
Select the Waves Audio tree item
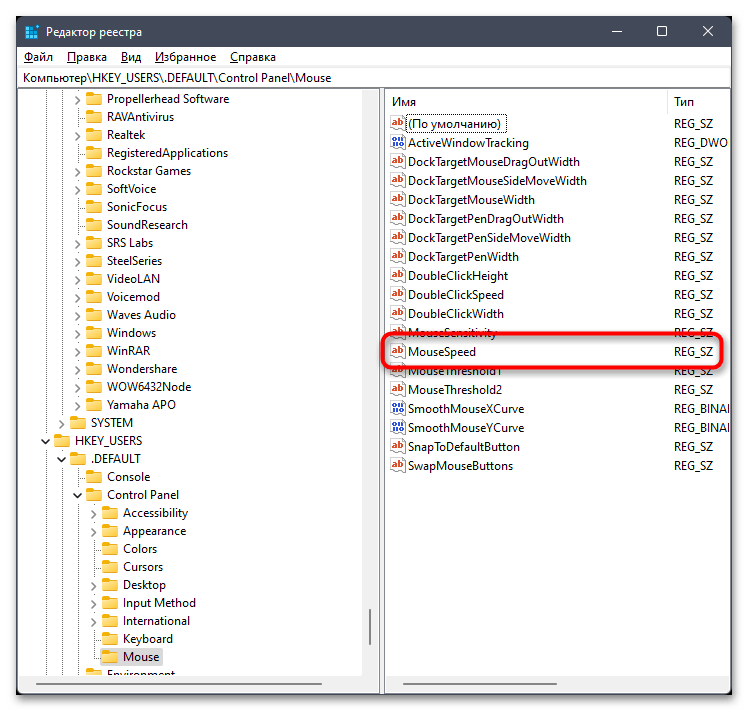[141, 314]
